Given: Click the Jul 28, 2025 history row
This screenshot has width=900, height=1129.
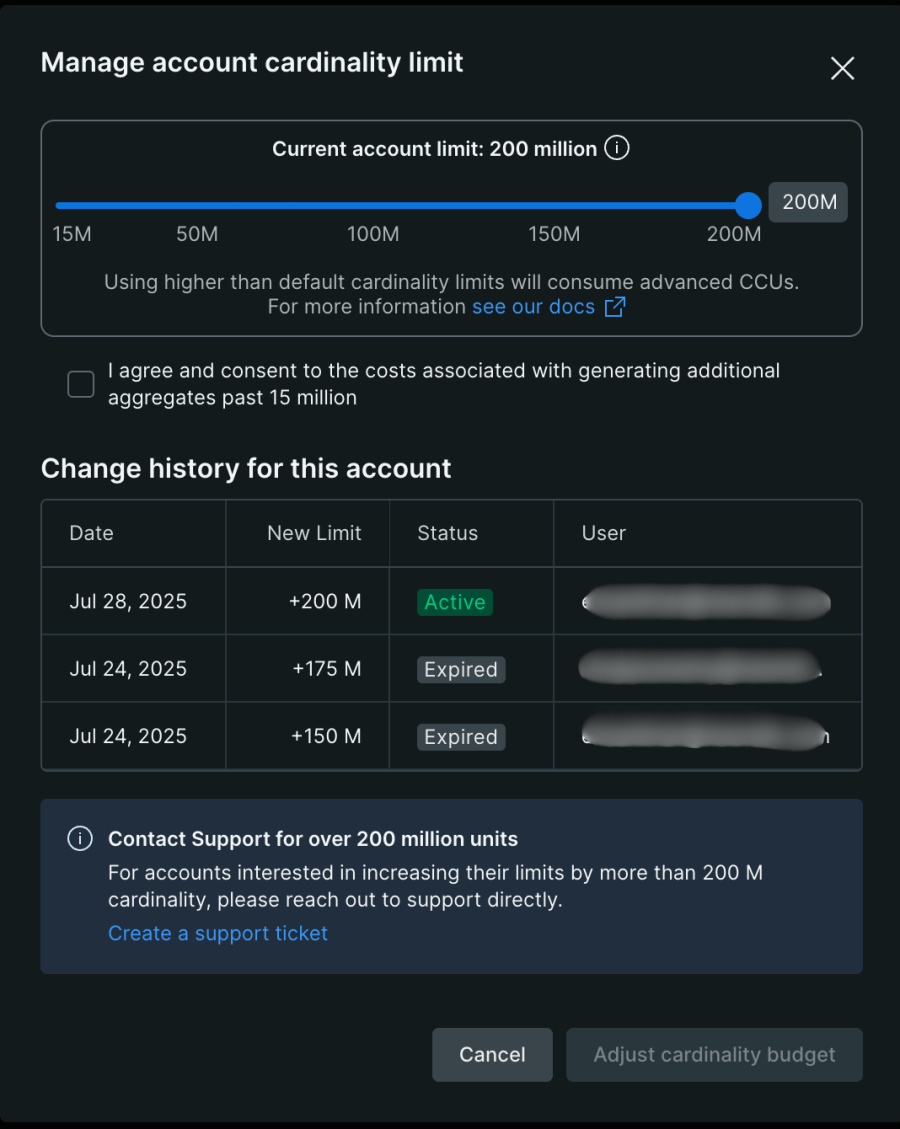Looking at the screenshot, I should [x=451, y=601].
